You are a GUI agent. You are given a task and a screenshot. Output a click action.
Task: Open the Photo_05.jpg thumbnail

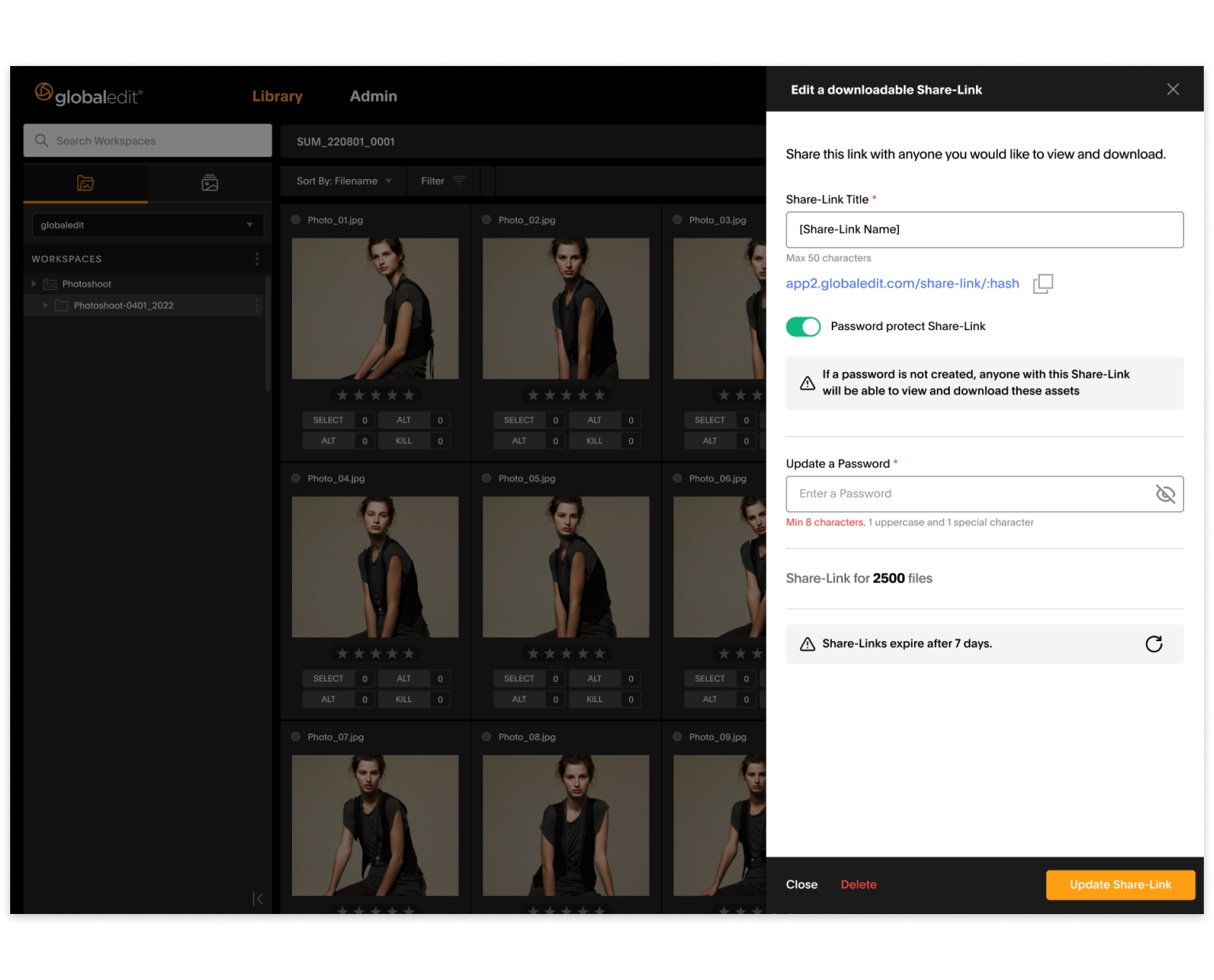(x=566, y=567)
